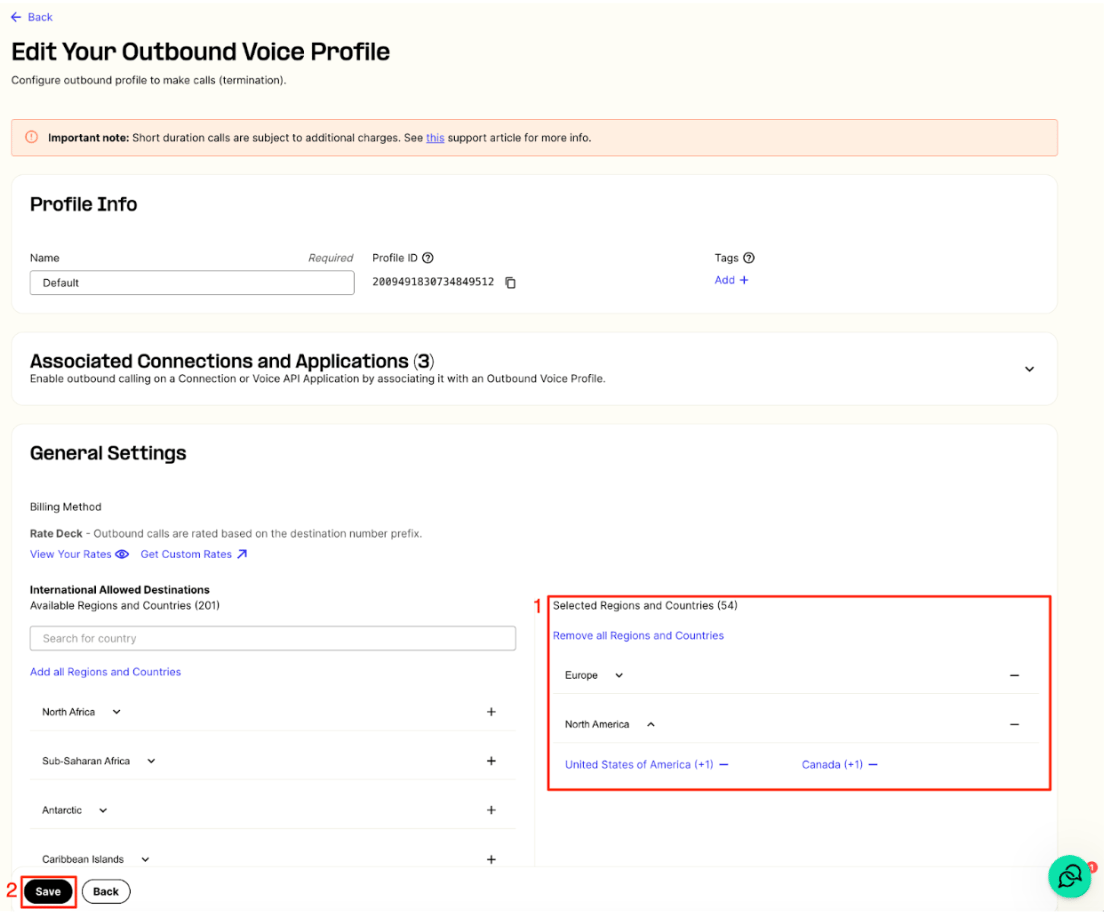Viewport: 1107px width, 921px height.
Task: Add all Regions and Countries
Action: 105,673
